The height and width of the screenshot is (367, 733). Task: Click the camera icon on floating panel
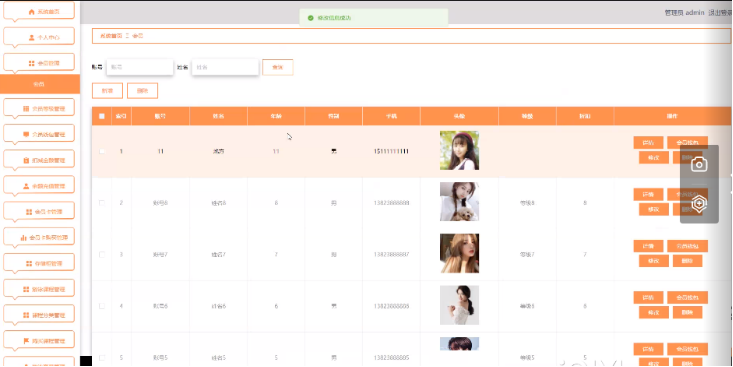pyautogui.click(x=699, y=164)
